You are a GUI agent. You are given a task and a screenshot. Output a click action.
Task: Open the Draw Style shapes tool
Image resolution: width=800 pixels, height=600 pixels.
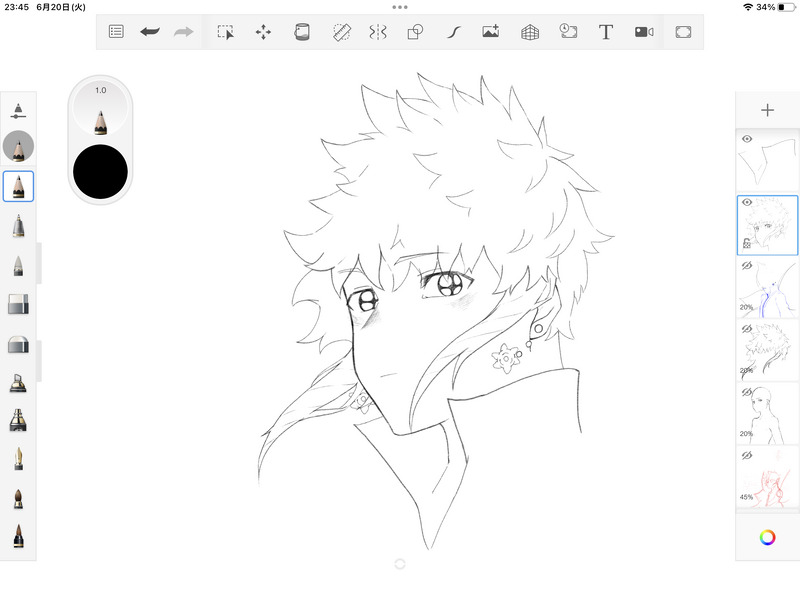tap(415, 32)
